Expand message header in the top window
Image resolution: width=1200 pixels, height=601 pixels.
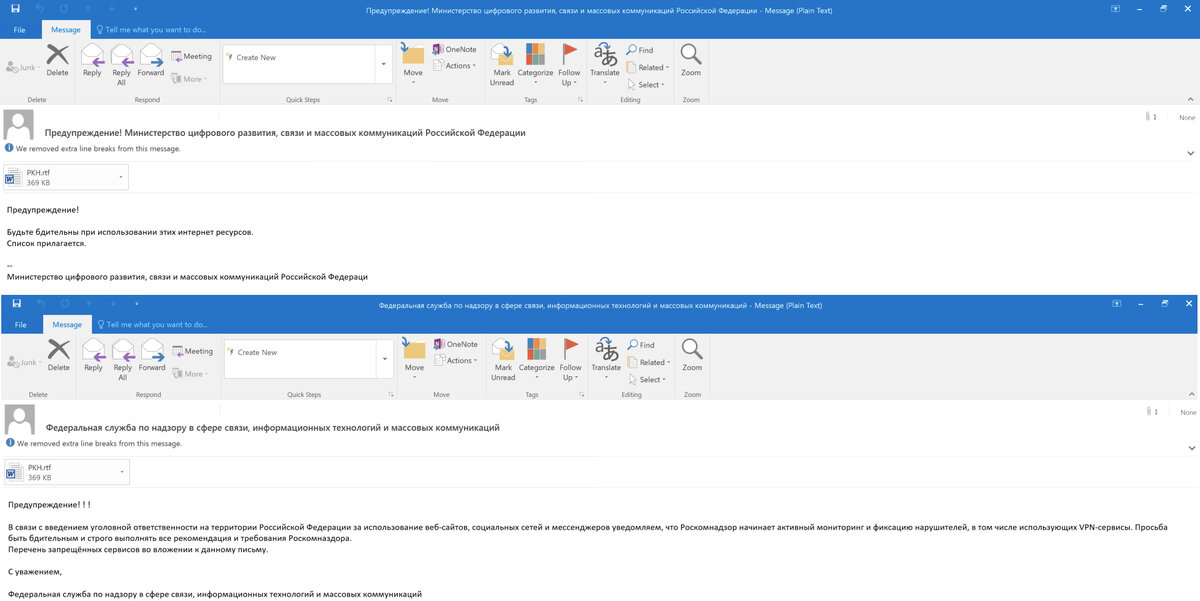[1191, 153]
